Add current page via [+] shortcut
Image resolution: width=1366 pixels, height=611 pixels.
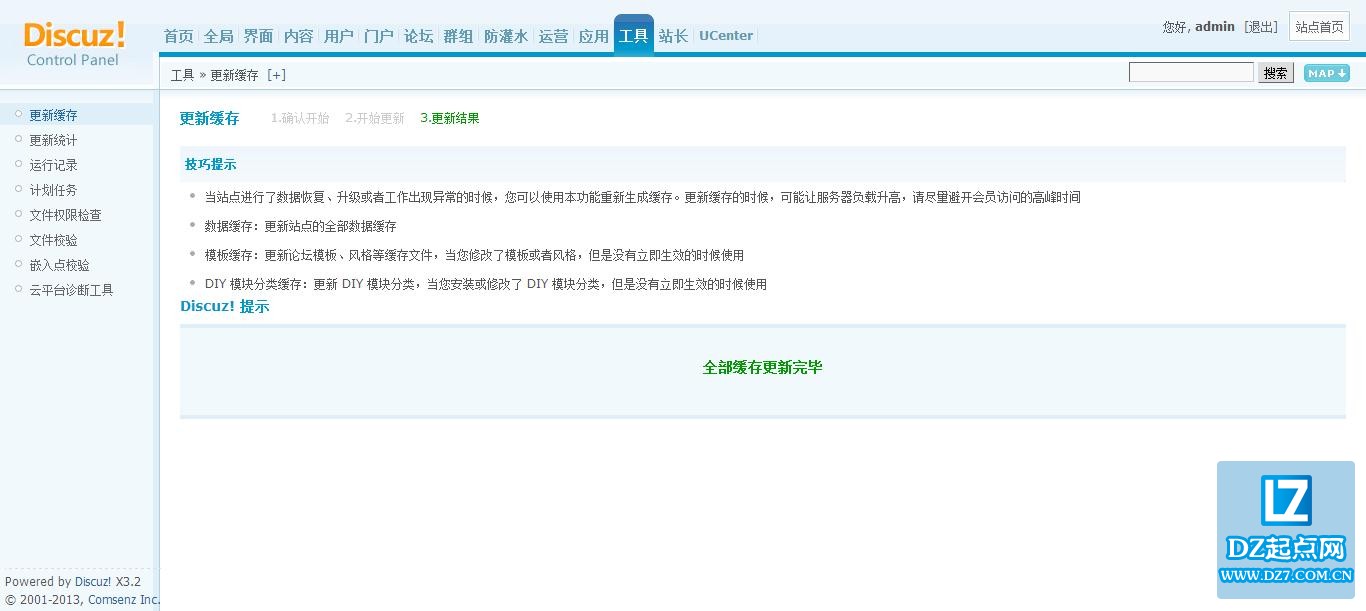pos(276,75)
